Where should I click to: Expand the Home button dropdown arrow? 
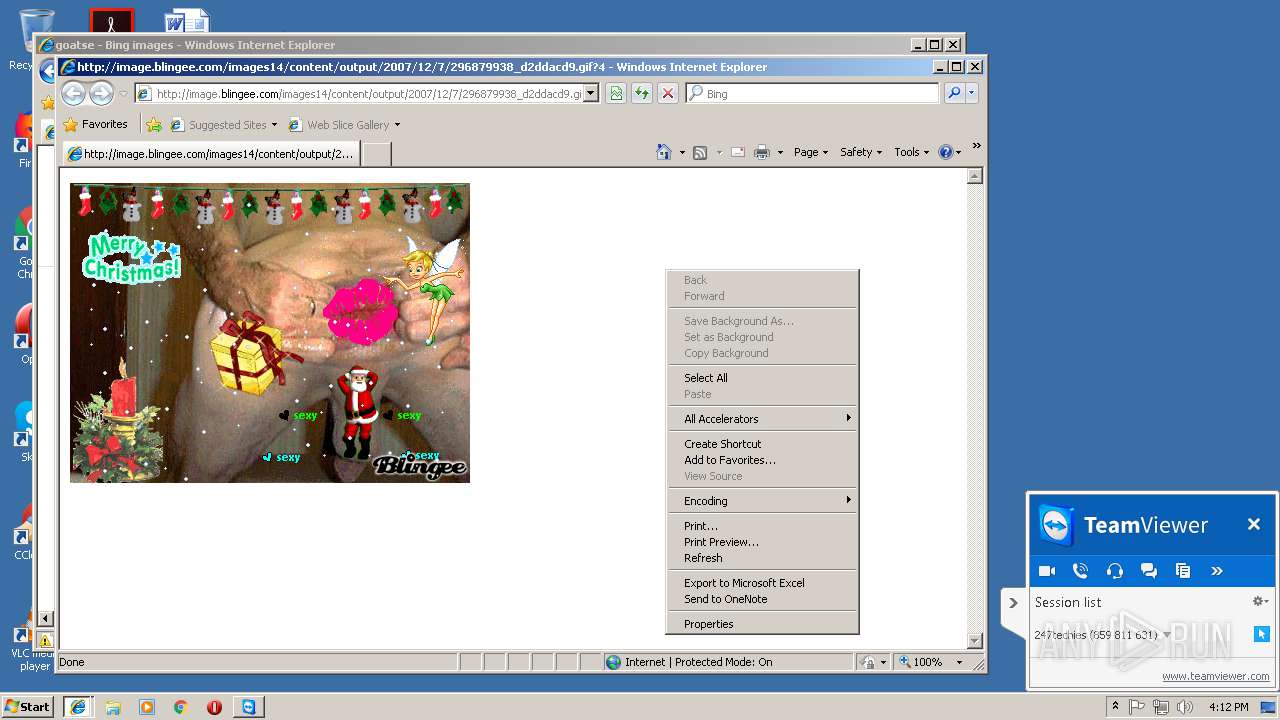click(682, 153)
